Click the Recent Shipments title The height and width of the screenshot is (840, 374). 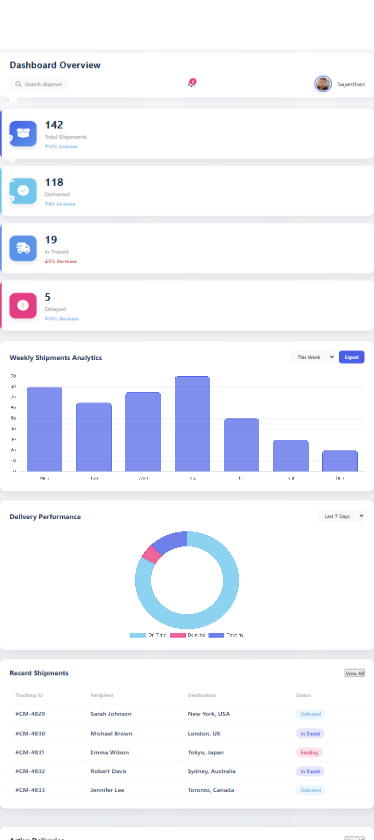click(39, 673)
